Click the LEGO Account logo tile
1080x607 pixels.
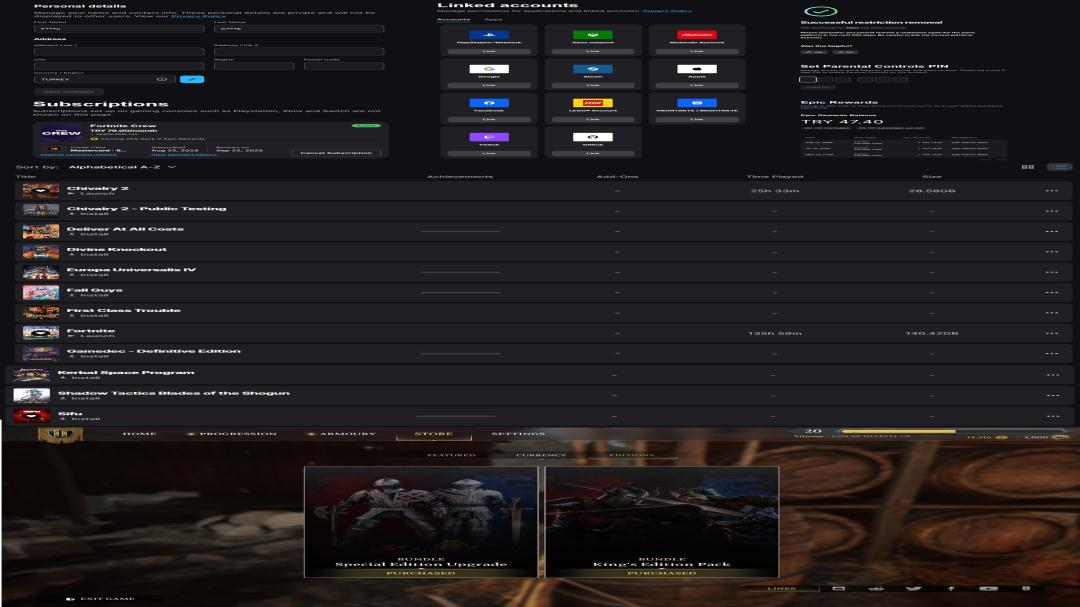[592, 103]
